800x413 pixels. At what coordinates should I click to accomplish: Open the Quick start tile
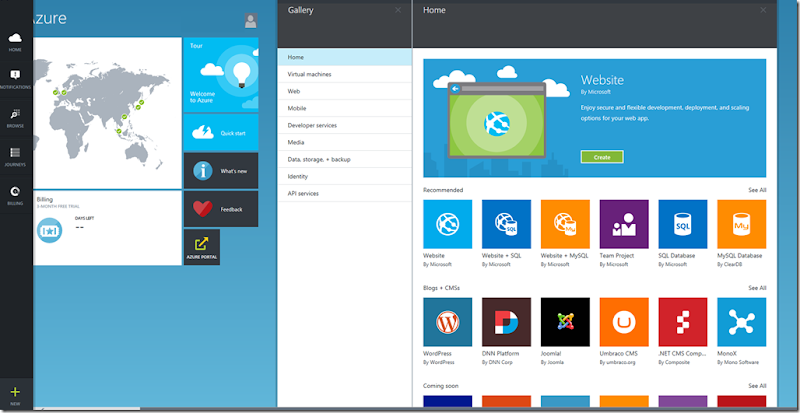click(220, 133)
